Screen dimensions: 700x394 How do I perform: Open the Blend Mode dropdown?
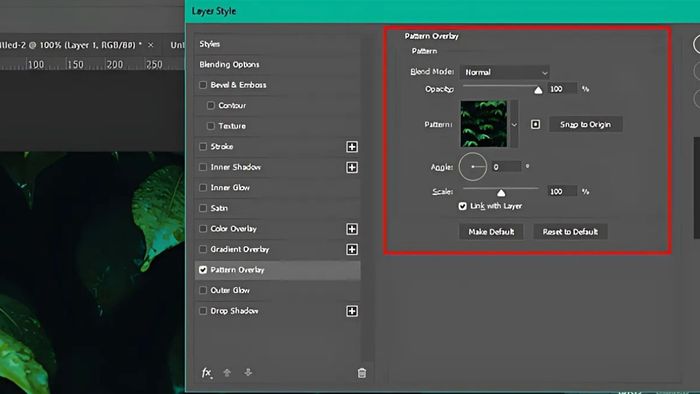coord(504,72)
